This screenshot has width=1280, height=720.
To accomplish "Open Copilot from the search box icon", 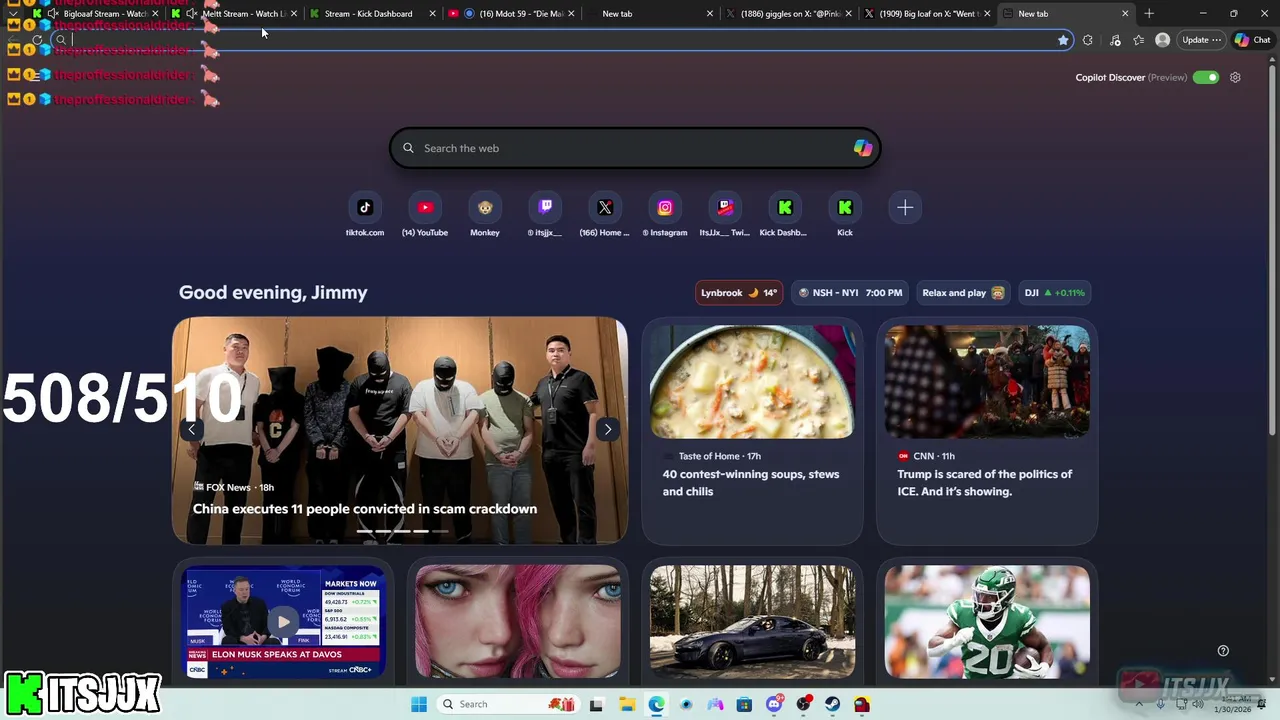I will pyautogui.click(x=862, y=148).
